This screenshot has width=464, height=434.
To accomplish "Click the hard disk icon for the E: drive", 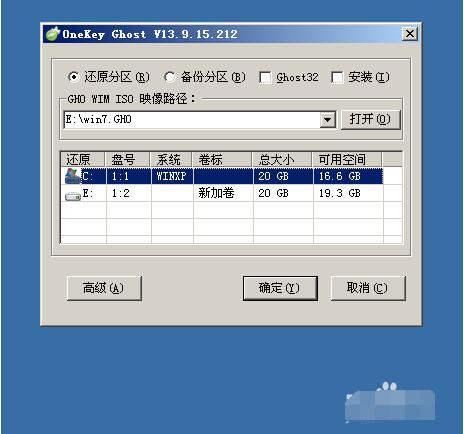I will [73, 196].
